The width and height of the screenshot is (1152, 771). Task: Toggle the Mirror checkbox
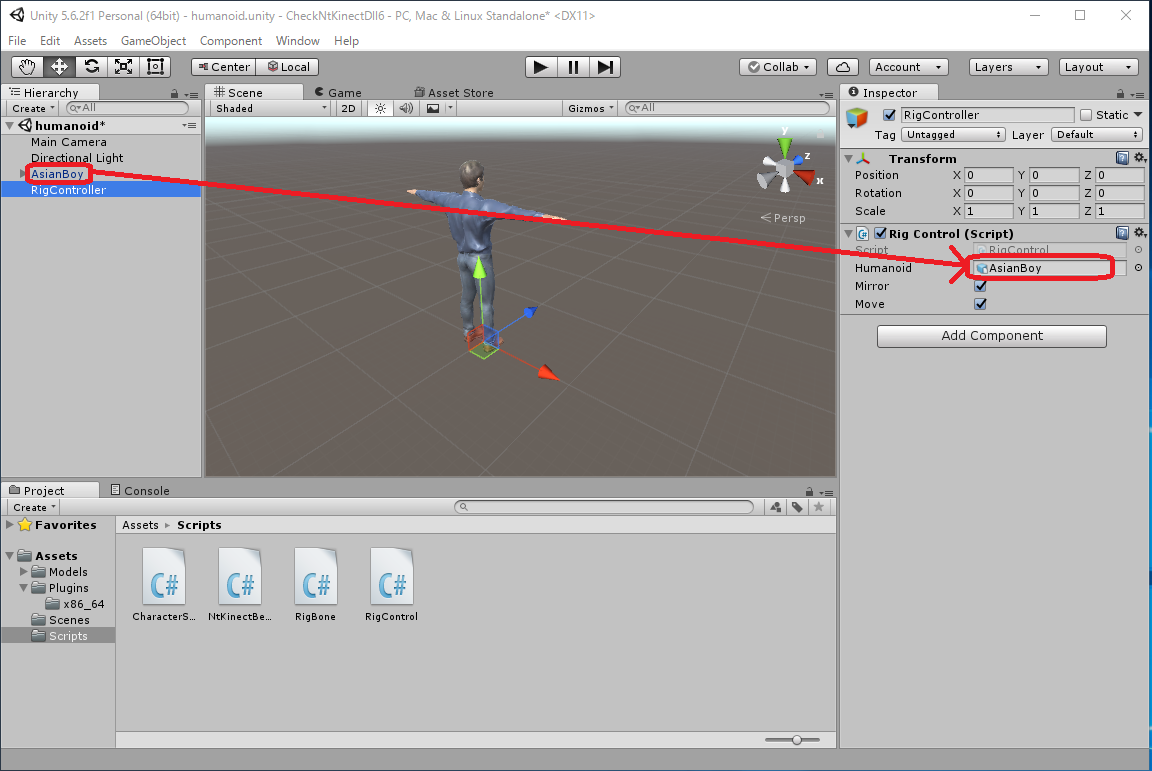point(980,286)
